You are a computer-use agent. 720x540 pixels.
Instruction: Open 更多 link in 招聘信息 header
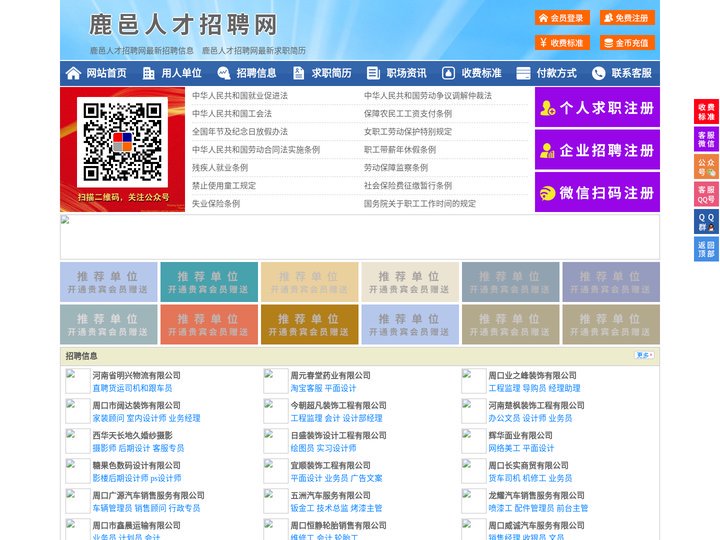pyautogui.click(x=644, y=355)
